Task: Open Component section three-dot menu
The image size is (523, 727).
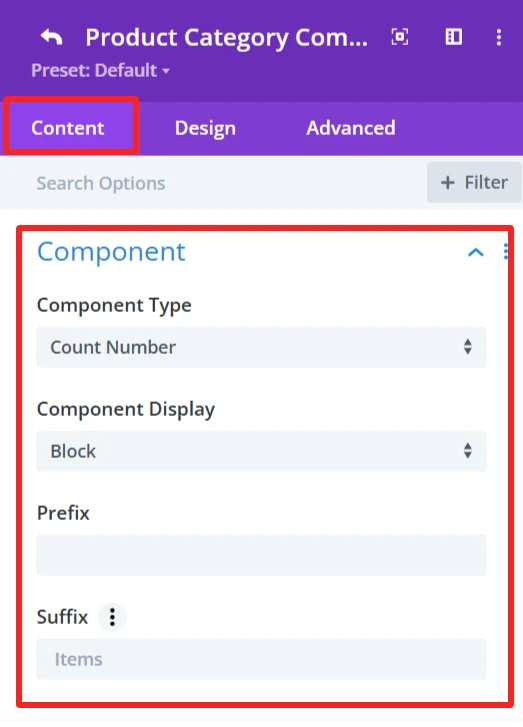Action: [505, 252]
